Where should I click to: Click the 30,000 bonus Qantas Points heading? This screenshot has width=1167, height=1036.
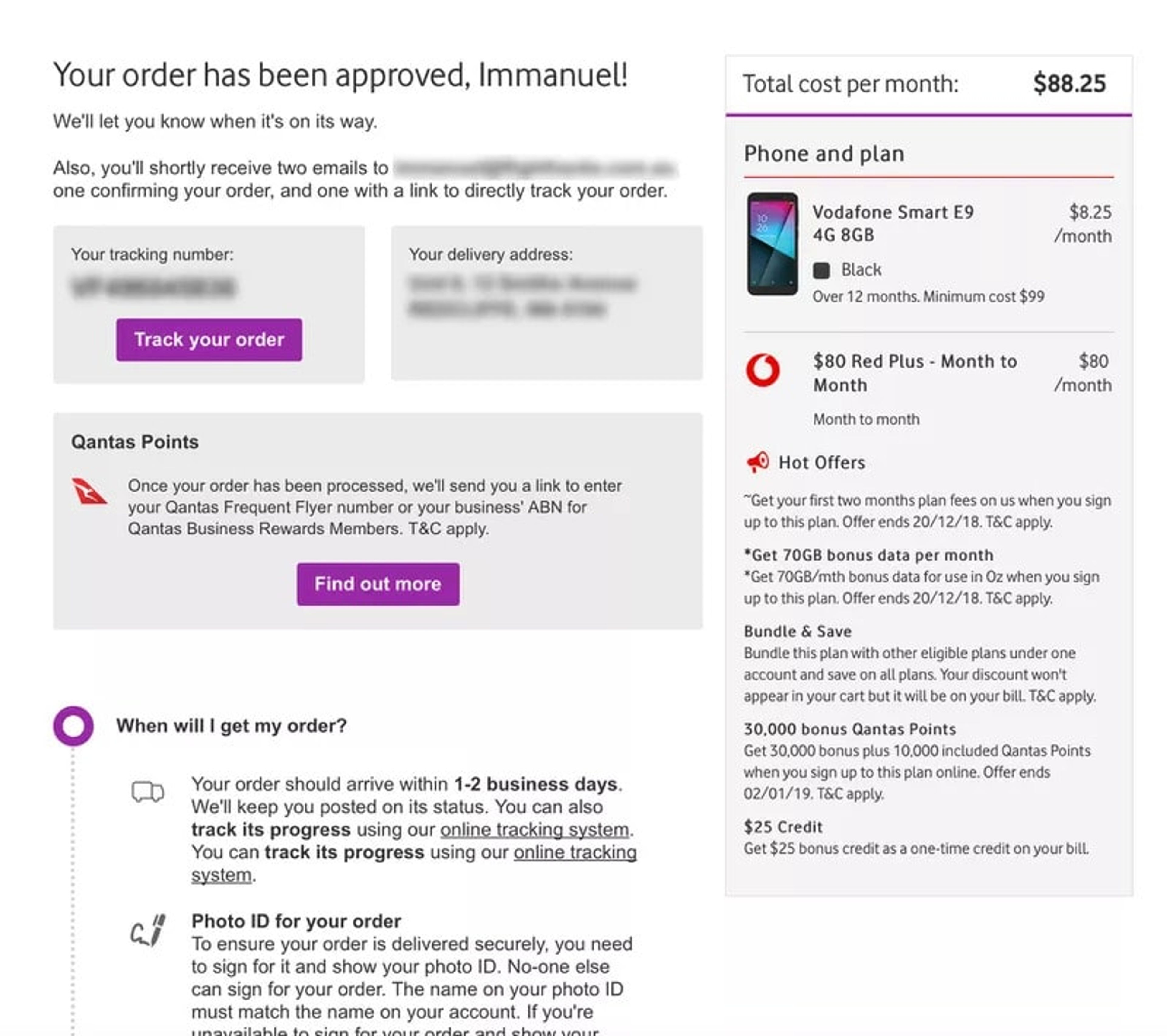pyautogui.click(x=849, y=729)
